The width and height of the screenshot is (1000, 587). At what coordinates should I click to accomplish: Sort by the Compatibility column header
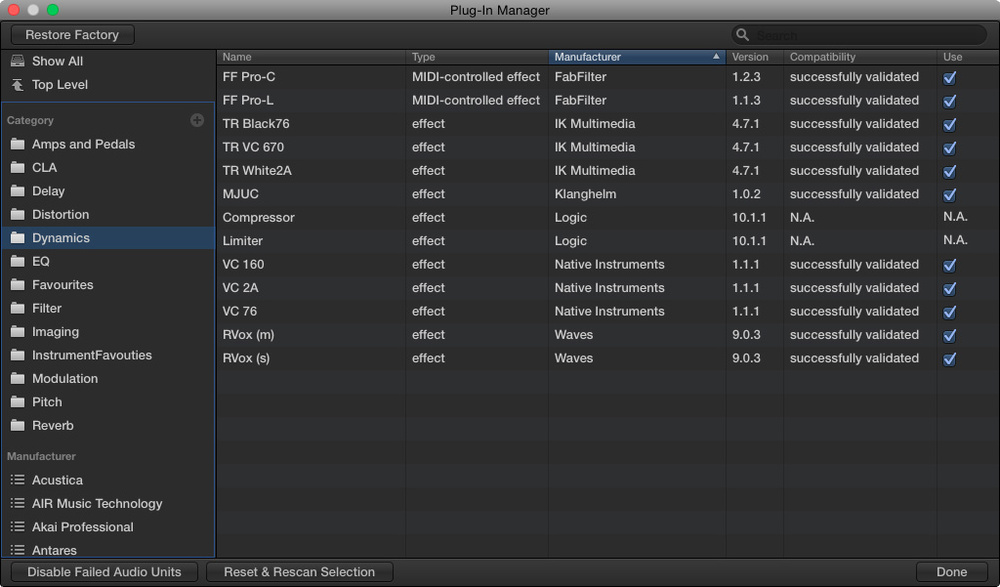click(860, 57)
